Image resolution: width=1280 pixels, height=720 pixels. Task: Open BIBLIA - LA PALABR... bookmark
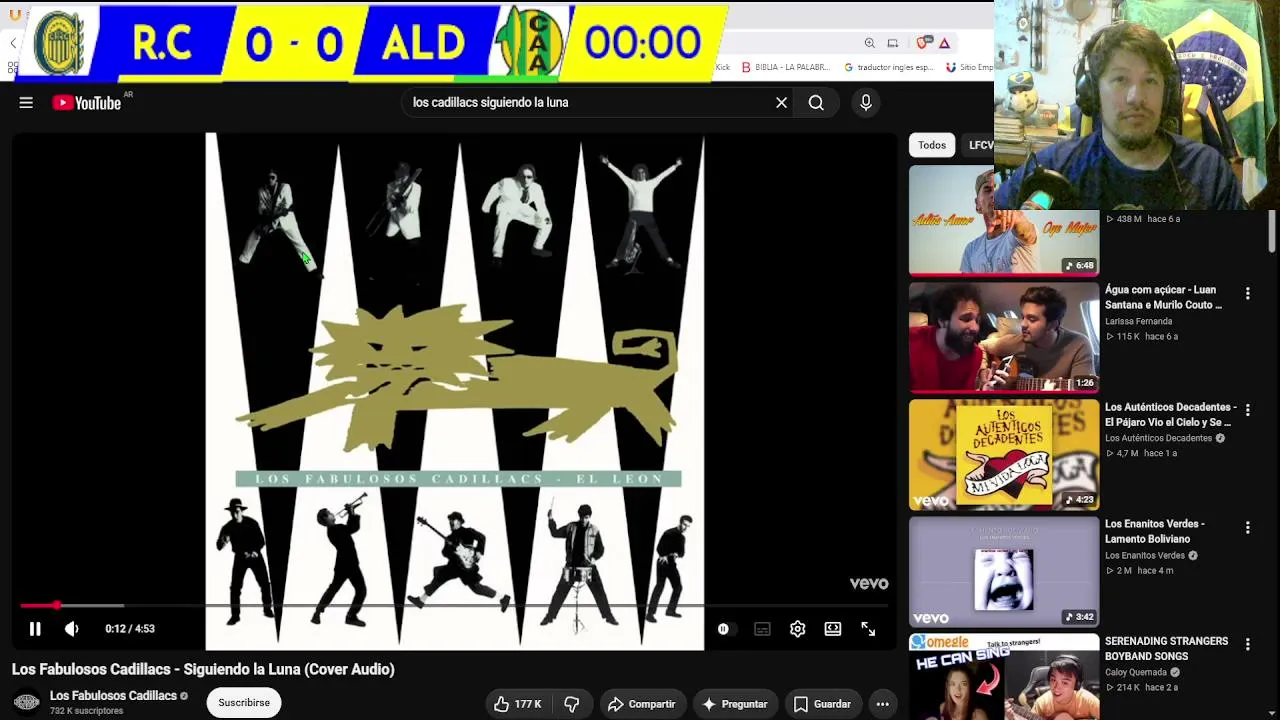coord(786,67)
